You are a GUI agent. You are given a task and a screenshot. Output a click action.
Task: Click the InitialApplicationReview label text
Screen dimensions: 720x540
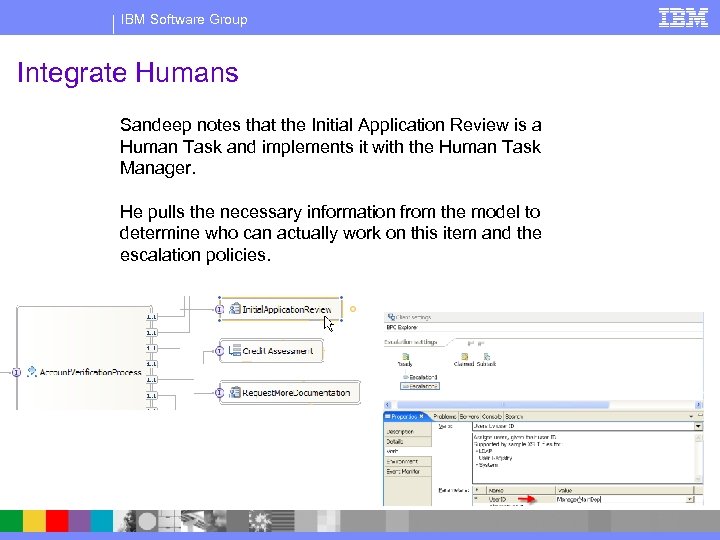[x=287, y=309]
